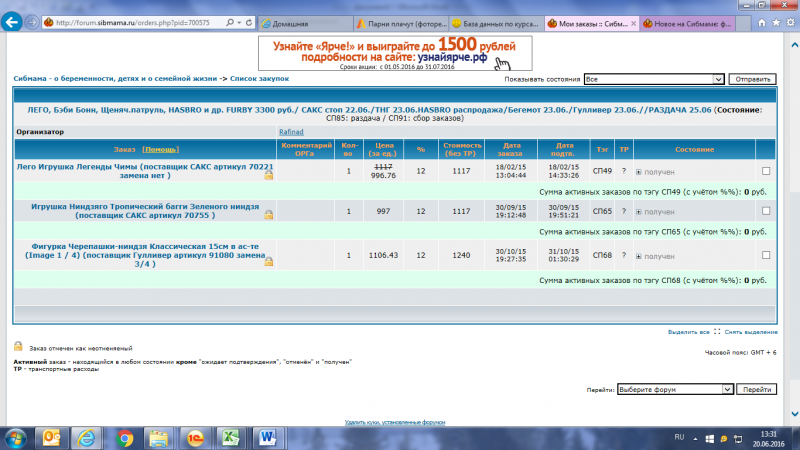Click the ? in СП65 ТР column

[x=623, y=211]
